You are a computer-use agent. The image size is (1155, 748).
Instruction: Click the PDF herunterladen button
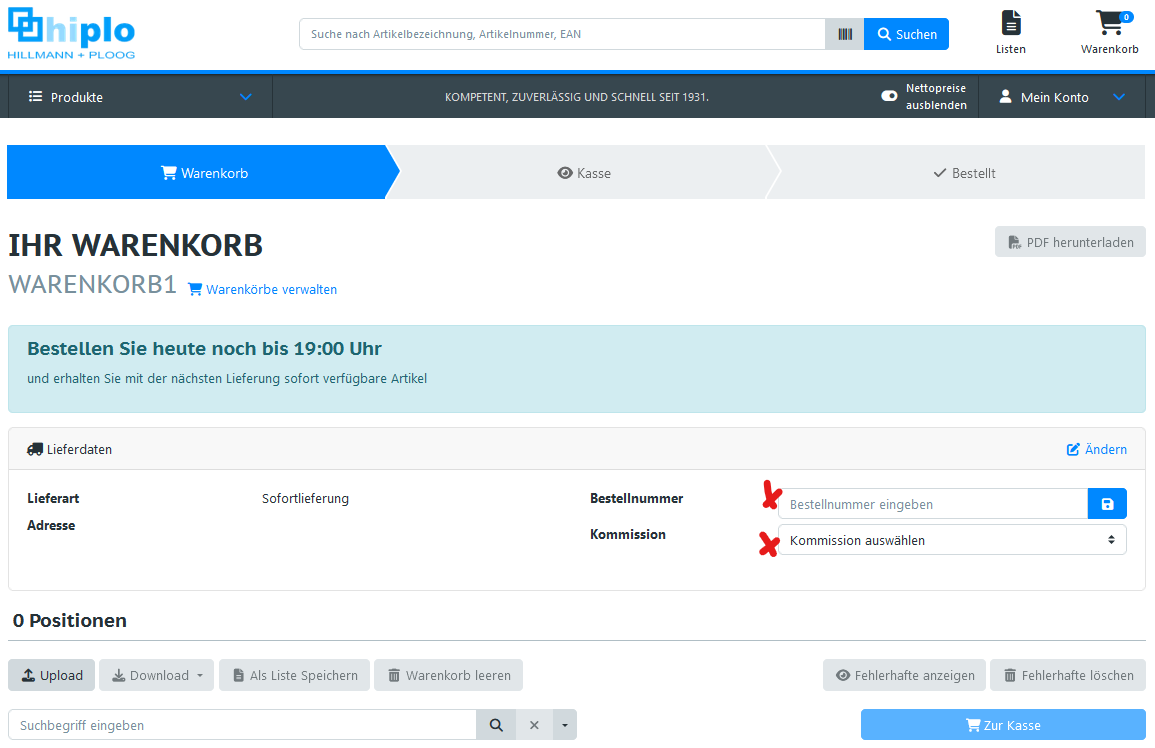[1070, 242]
